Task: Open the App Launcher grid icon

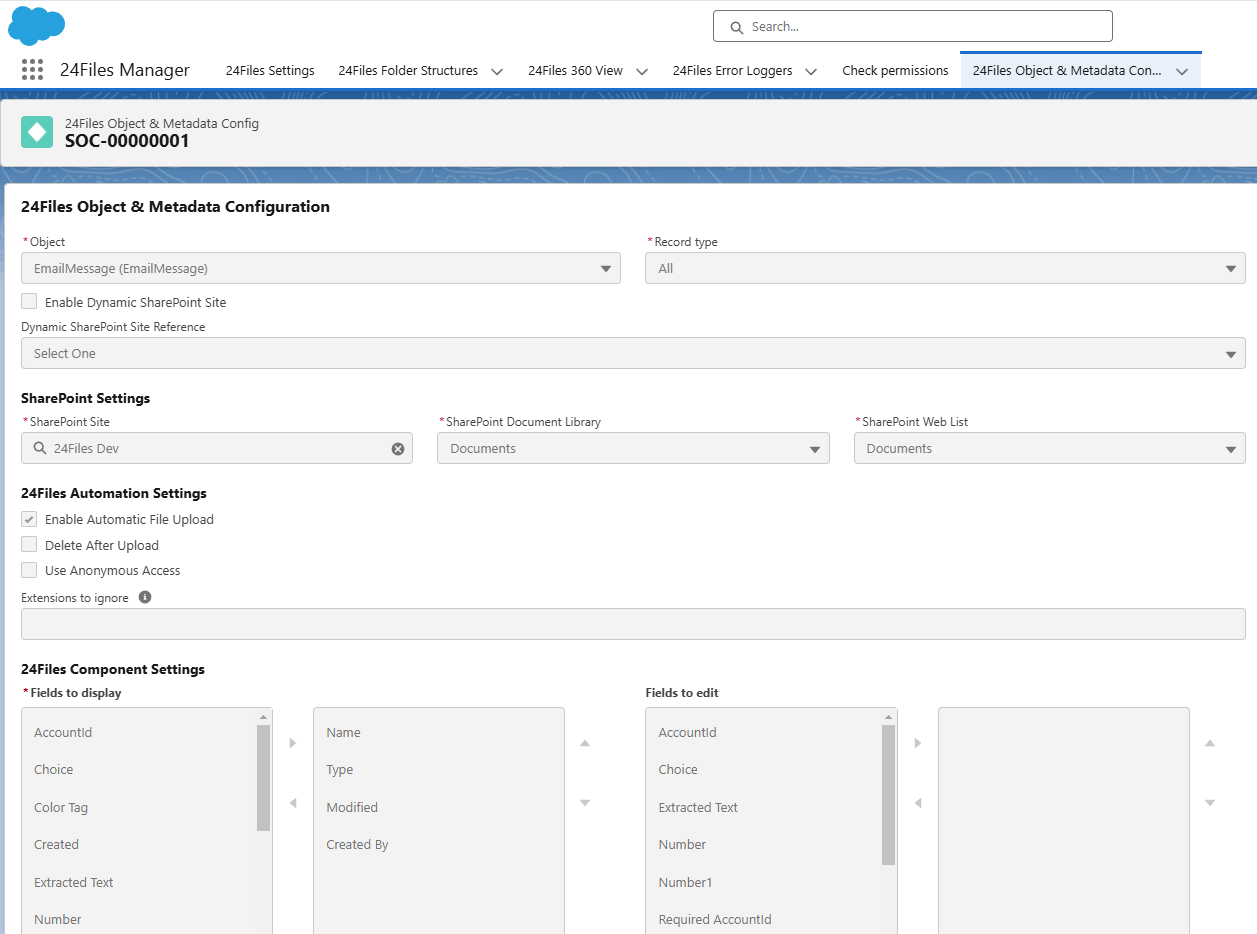Action: [x=32, y=70]
